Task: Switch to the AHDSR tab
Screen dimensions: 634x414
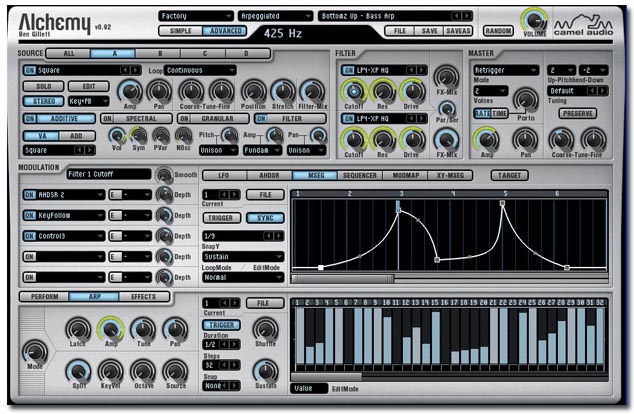Action: 269,175
